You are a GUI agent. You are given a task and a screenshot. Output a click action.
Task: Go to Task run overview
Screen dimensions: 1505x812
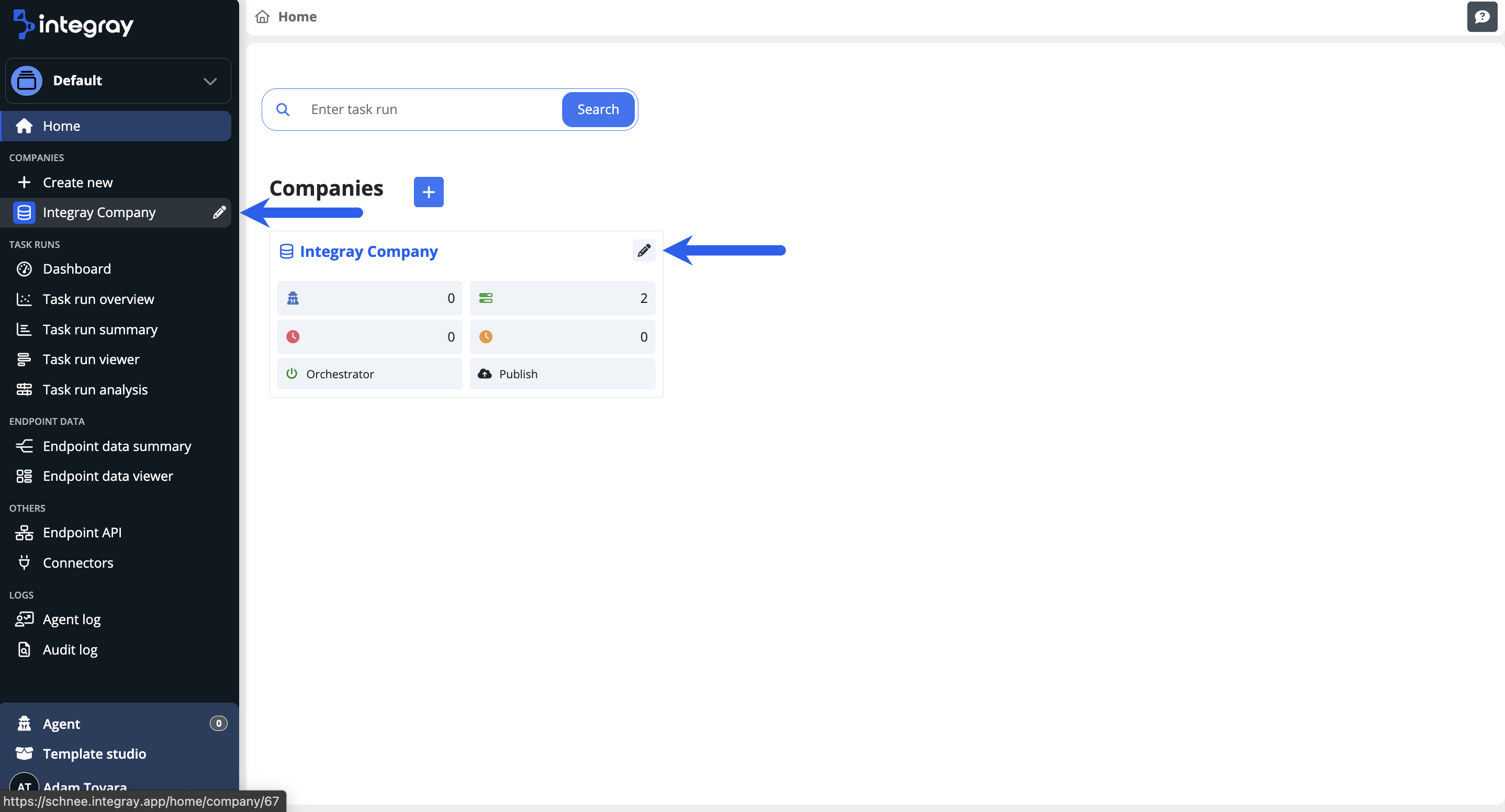point(98,299)
